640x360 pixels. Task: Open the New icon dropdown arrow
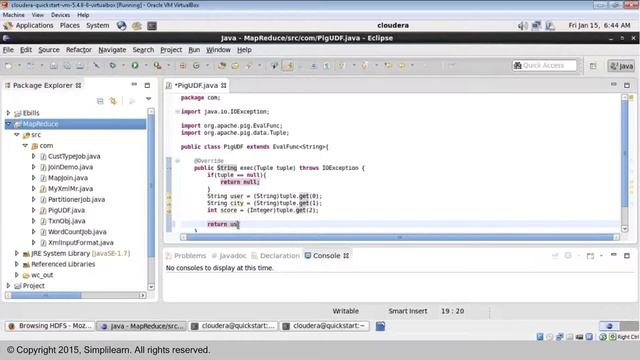click(19, 65)
